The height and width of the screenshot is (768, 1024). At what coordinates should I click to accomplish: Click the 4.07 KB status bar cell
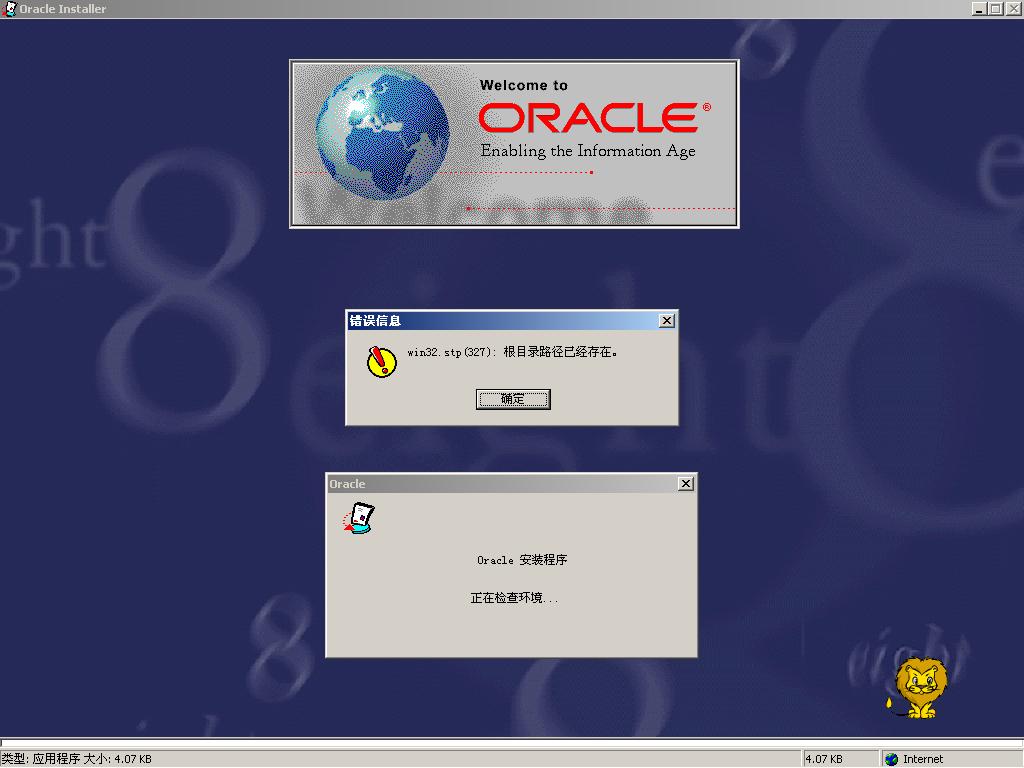pyautogui.click(x=840, y=759)
